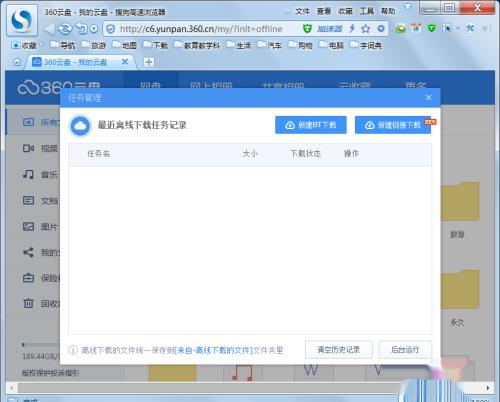This screenshot has width=500, height=402.
Task: Click the 保险箱 safe box icon in the sidebar
Action: point(28,278)
